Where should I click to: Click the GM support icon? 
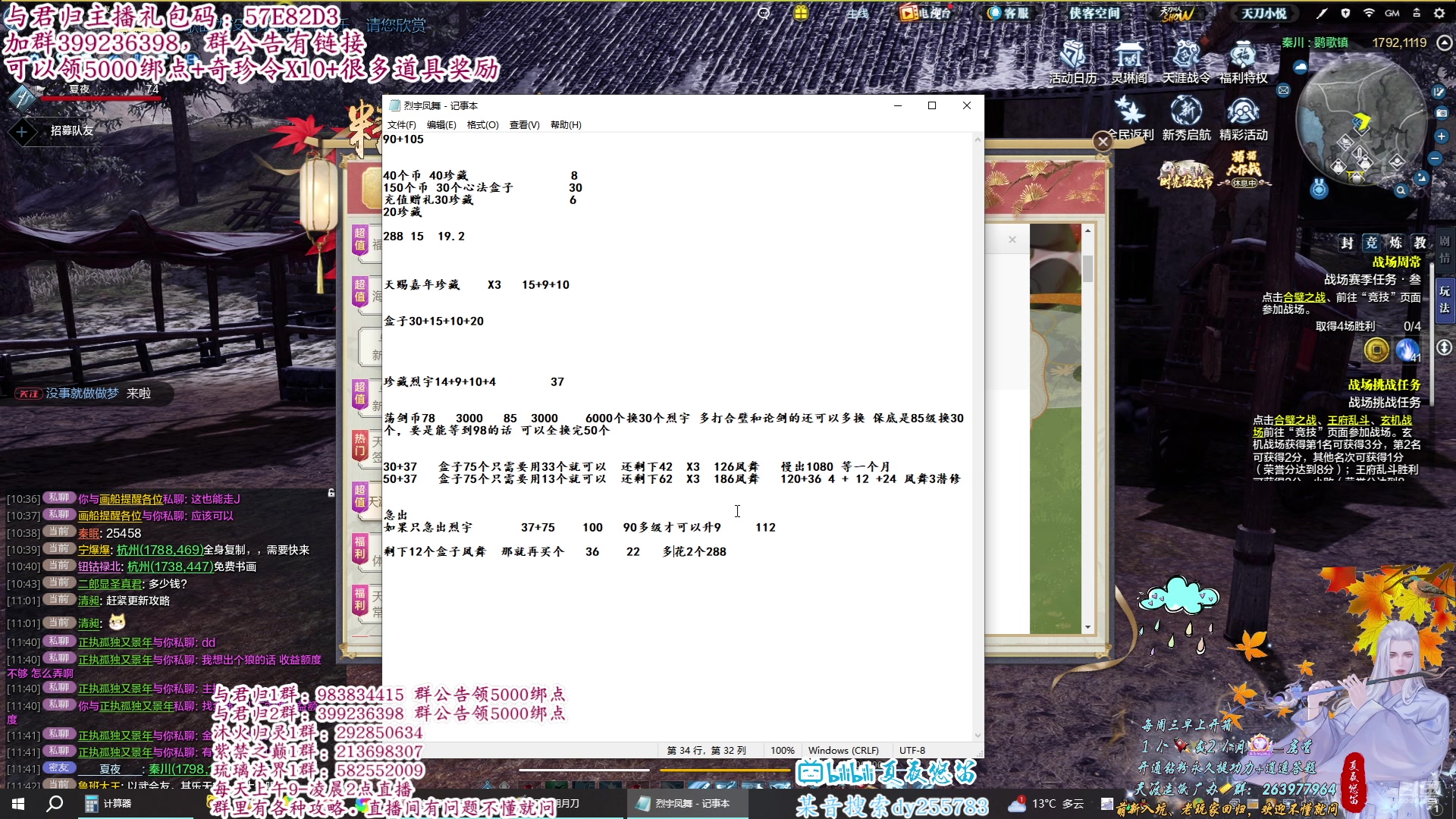pos(1392,13)
